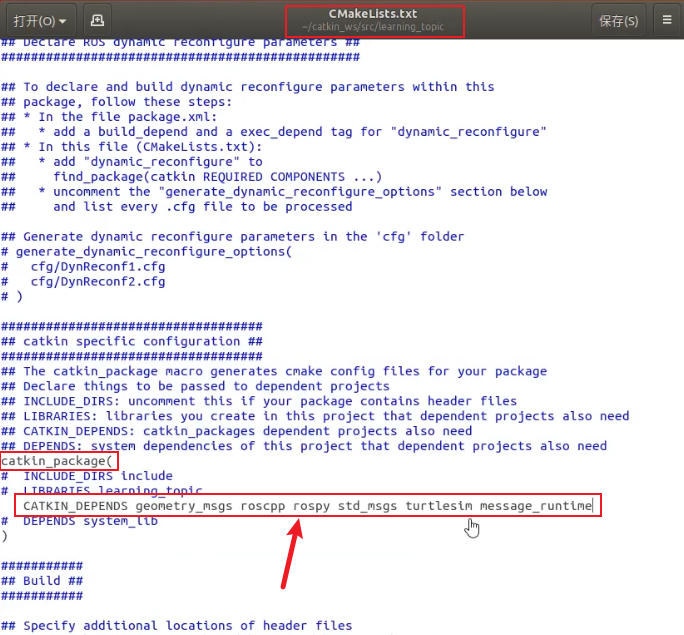Click the catkin_package( line
Screen dimensions: 684x635
coord(57,461)
